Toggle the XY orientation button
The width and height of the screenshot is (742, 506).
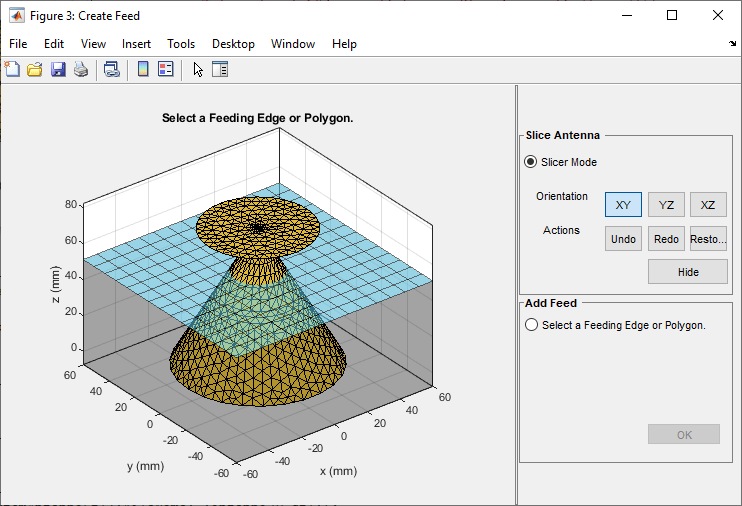click(623, 205)
